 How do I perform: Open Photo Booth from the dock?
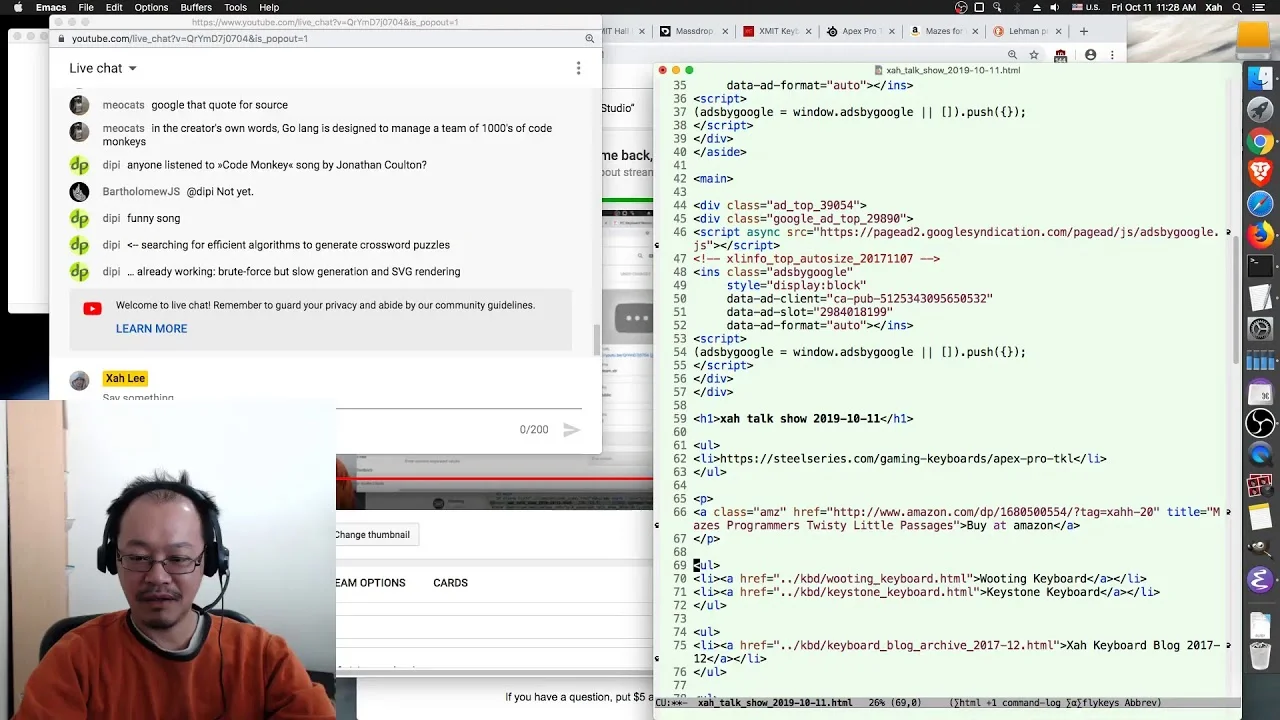point(1260,486)
